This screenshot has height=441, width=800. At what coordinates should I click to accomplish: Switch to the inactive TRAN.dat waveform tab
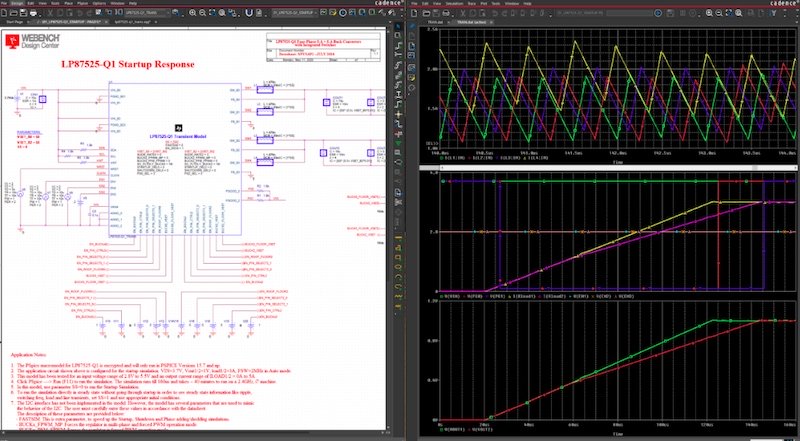[x=435, y=22]
